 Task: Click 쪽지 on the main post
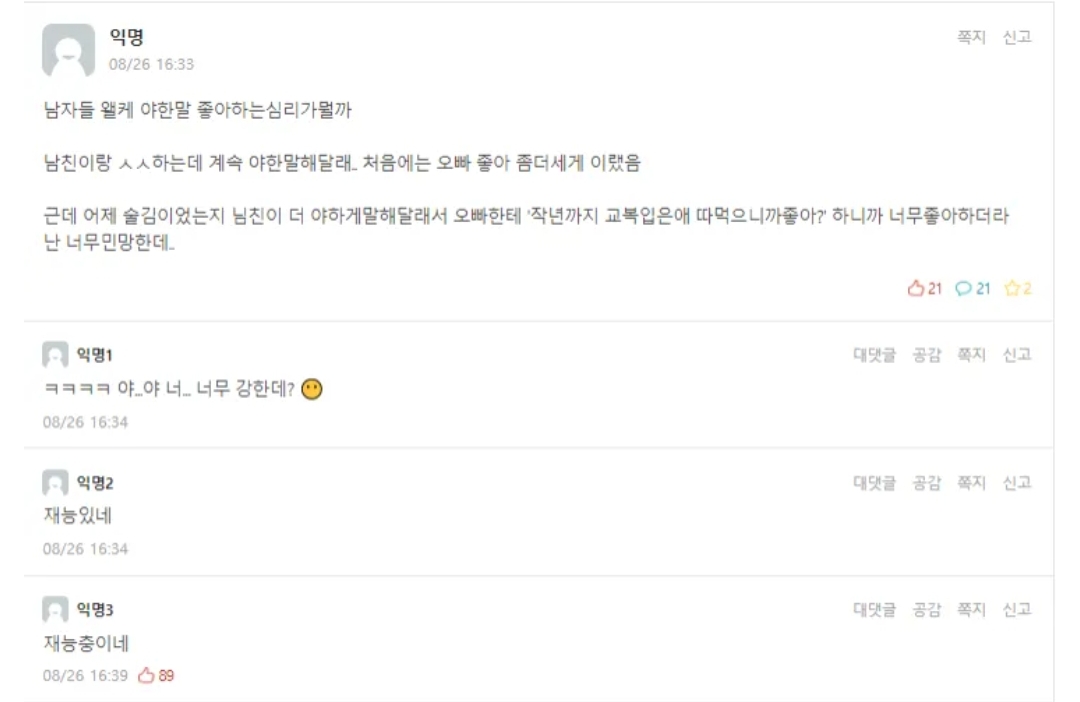click(x=971, y=37)
